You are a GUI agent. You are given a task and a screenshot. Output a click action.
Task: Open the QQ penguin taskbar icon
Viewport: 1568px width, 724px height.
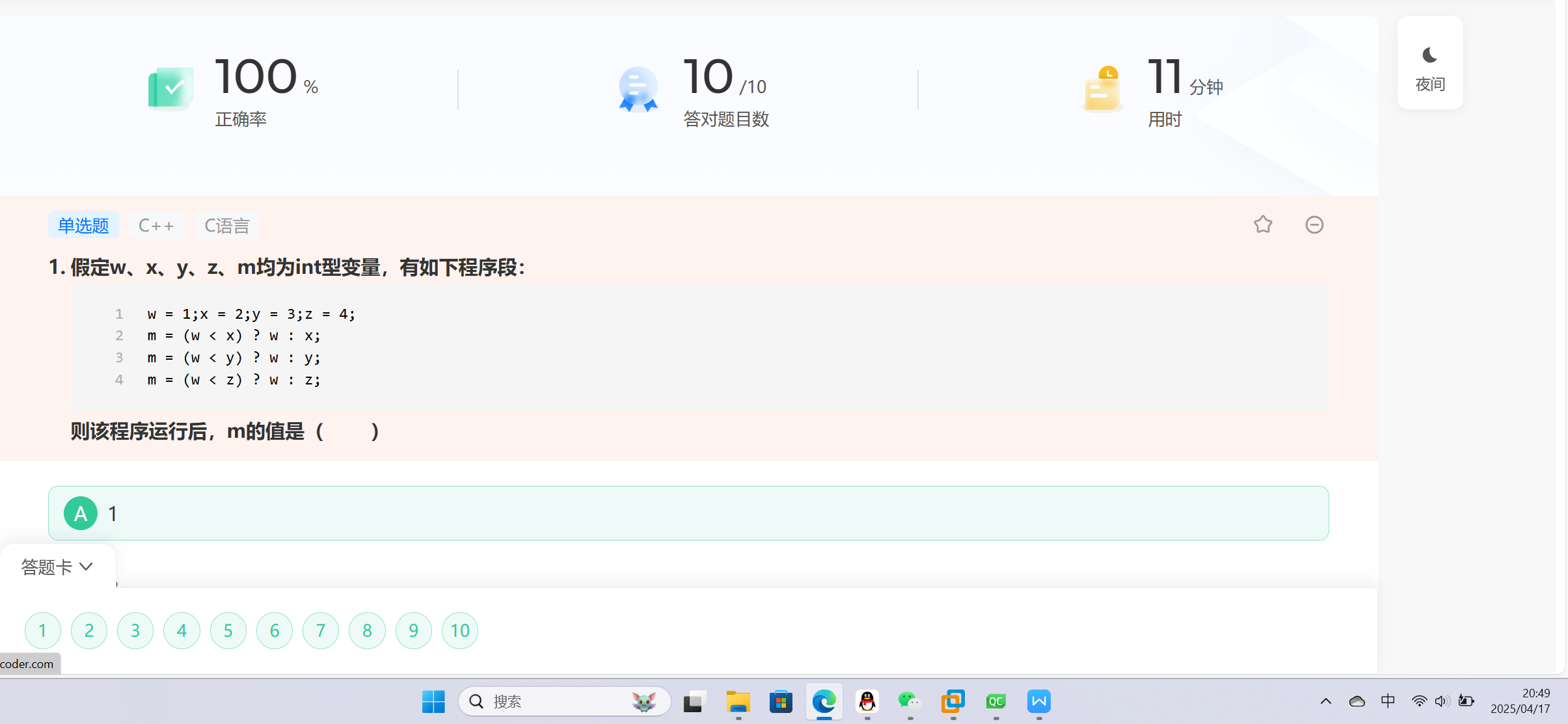click(x=867, y=701)
